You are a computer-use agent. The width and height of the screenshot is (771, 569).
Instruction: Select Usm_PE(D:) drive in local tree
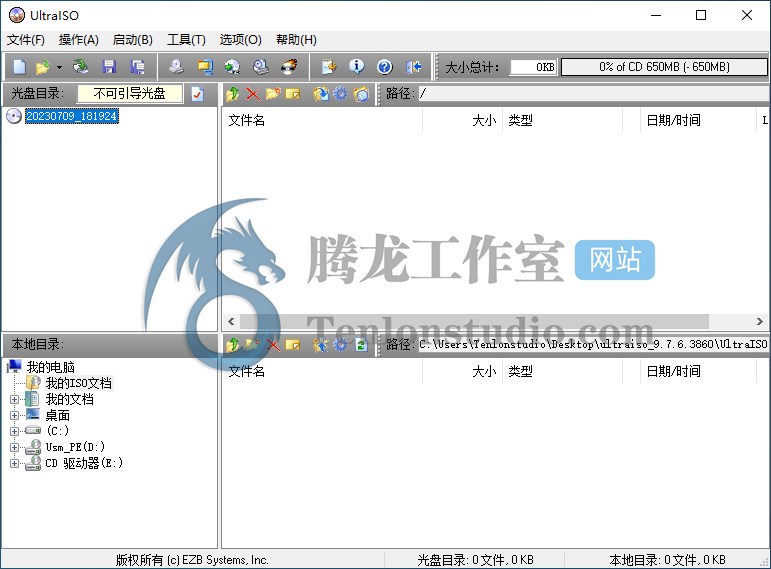pos(75,447)
